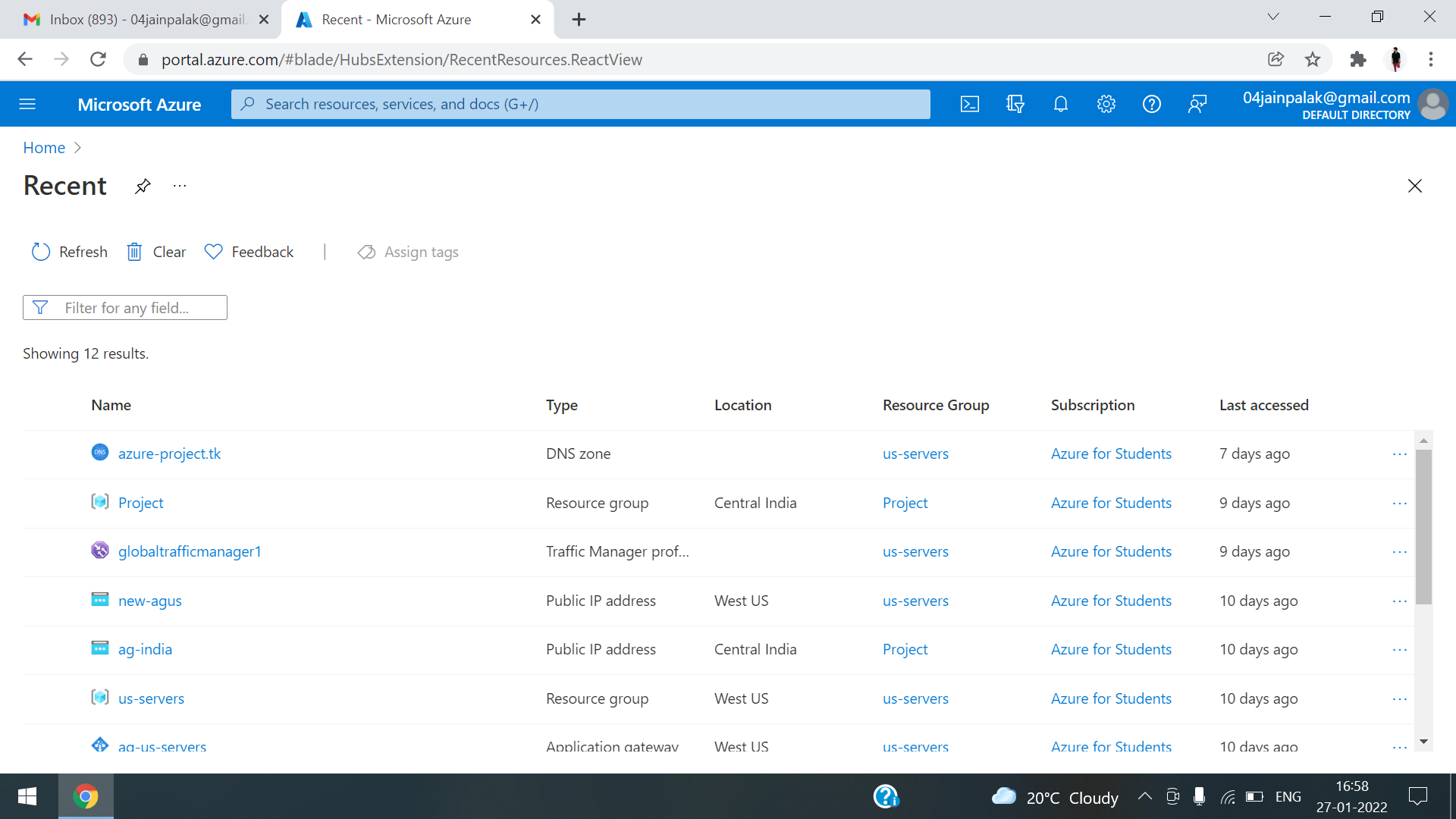Open Directories and subscriptions filter icon

tap(1015, 104)
